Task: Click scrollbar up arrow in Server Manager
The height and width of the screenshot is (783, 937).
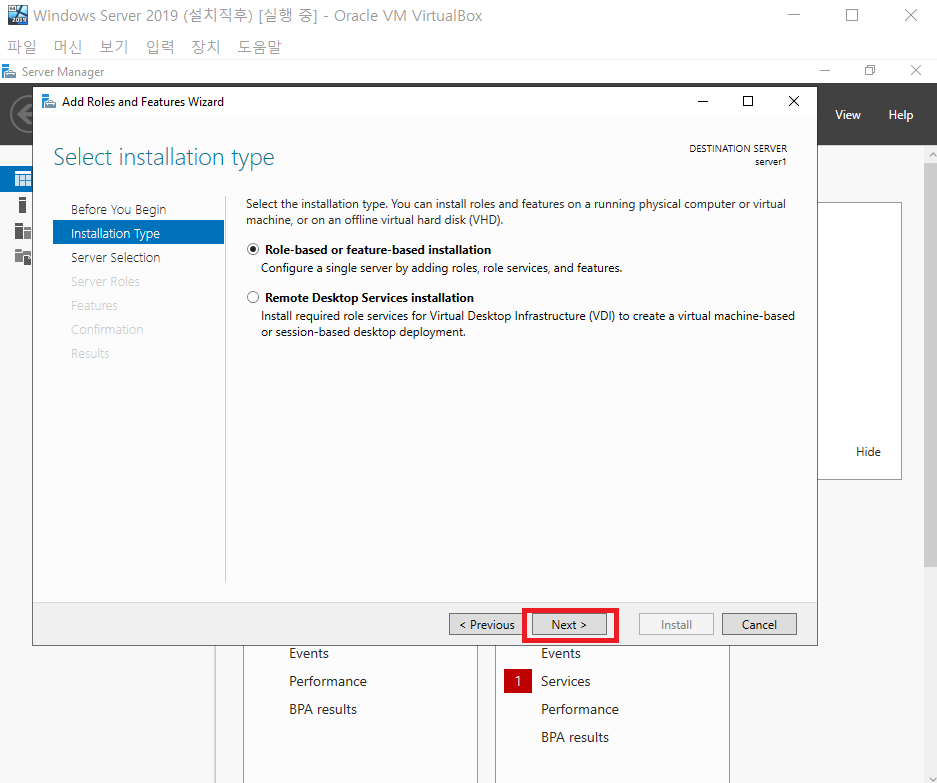Action: (932, 154)
